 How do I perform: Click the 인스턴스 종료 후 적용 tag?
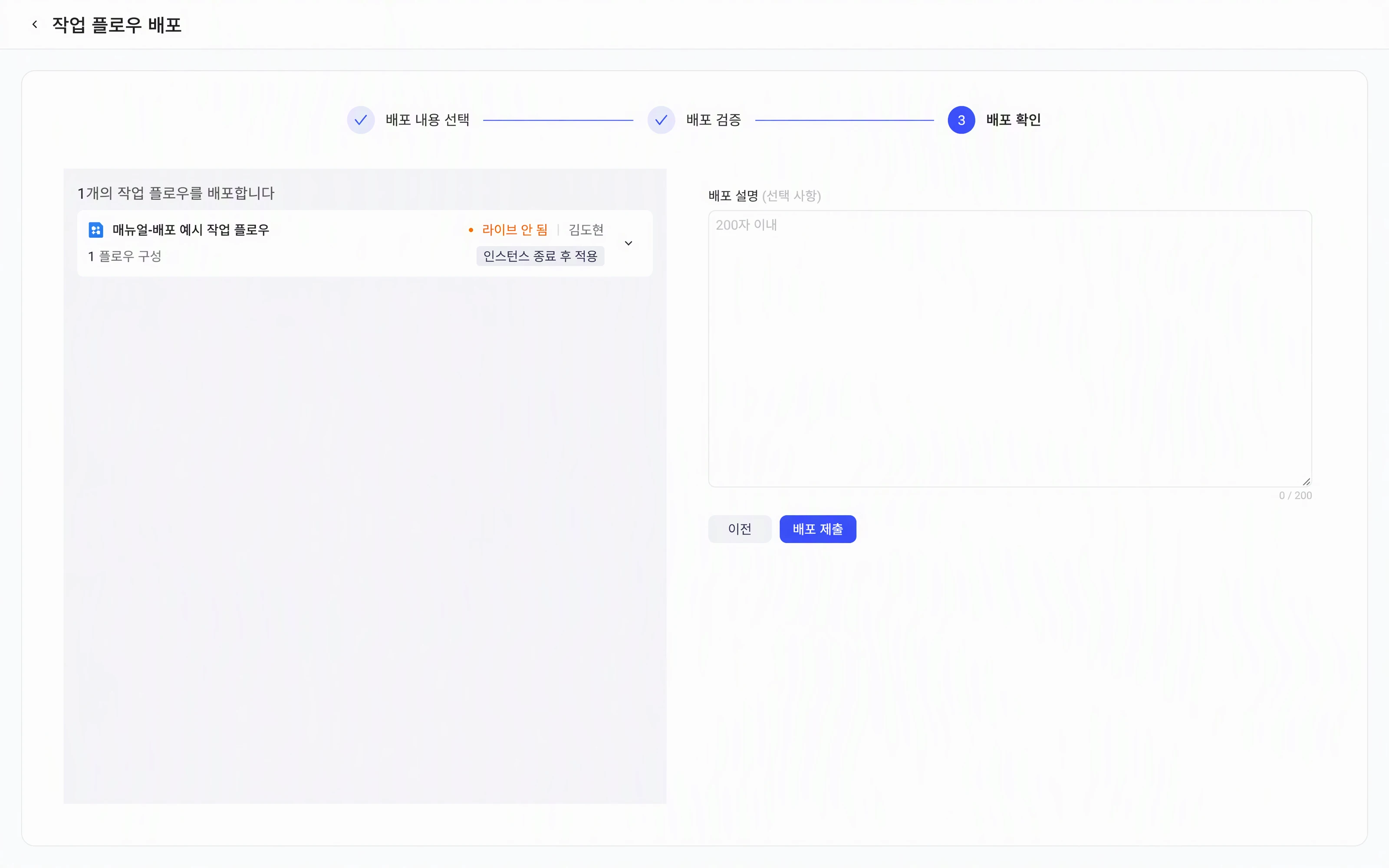540,256
